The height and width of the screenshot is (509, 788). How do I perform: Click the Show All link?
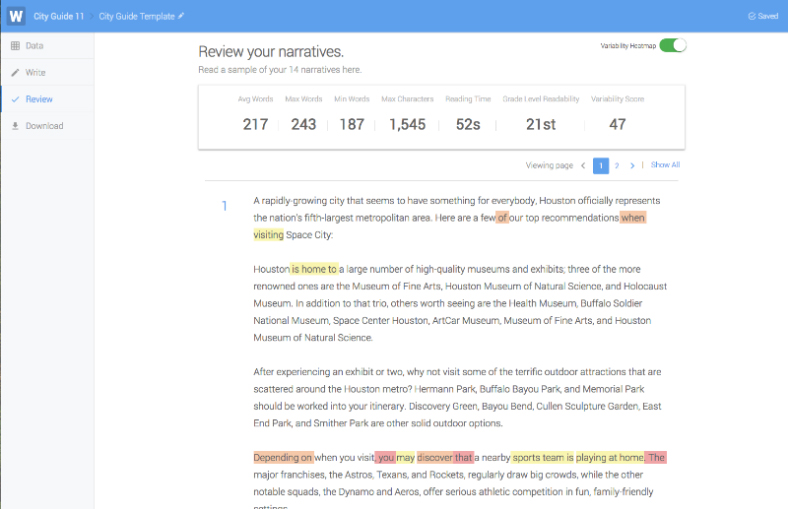665,165
